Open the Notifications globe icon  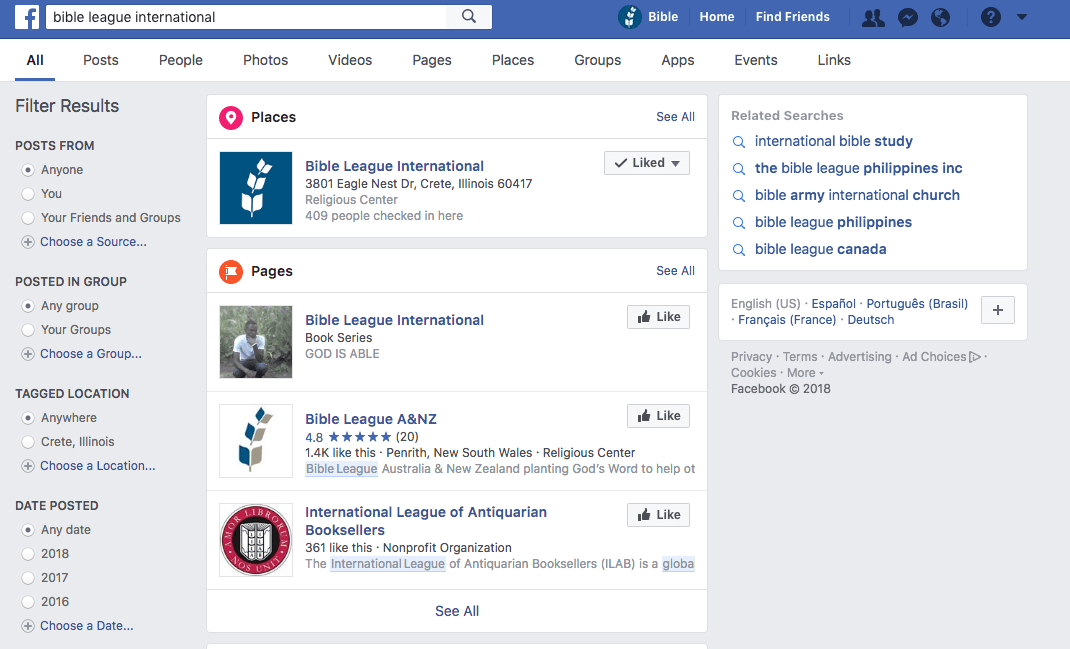click(x=940, y=17)
